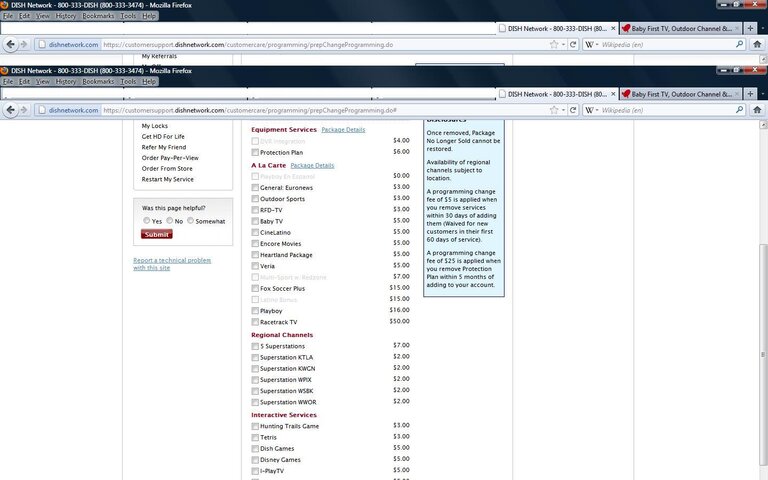Open the Help menu in the background Firefox window
The width and height of the screenshot is (768, 480).
pos(149,16)
